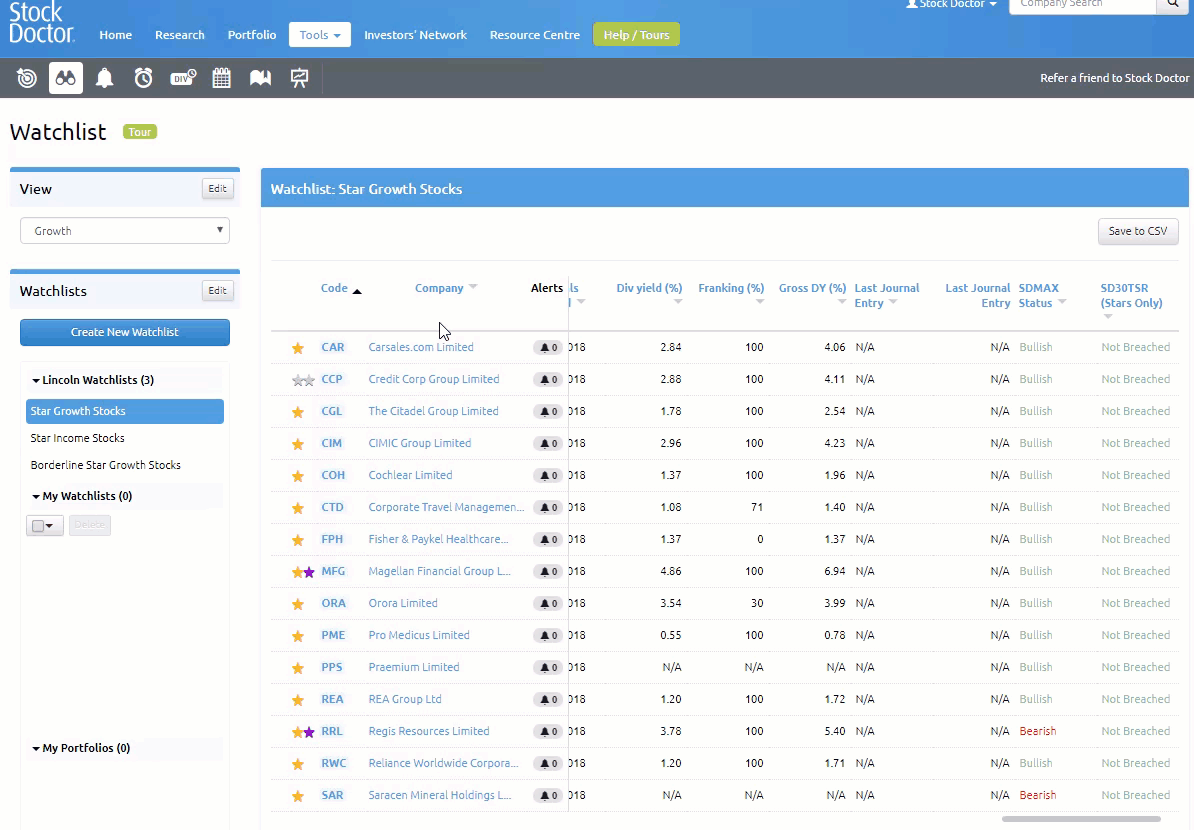This screenshot has height=830, width=1194.
Task: Select the binoculars Watchlist icon
Action: click(65, 78)
